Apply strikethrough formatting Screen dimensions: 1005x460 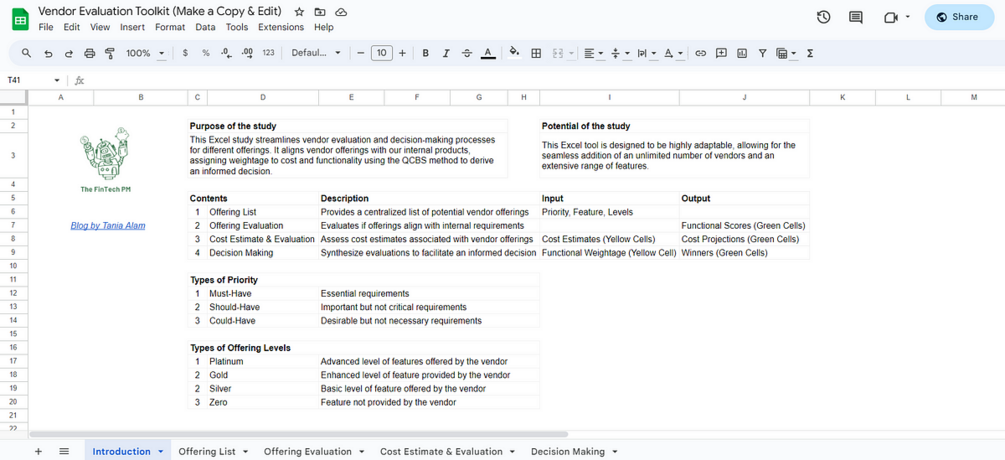[x=467, y=53]
